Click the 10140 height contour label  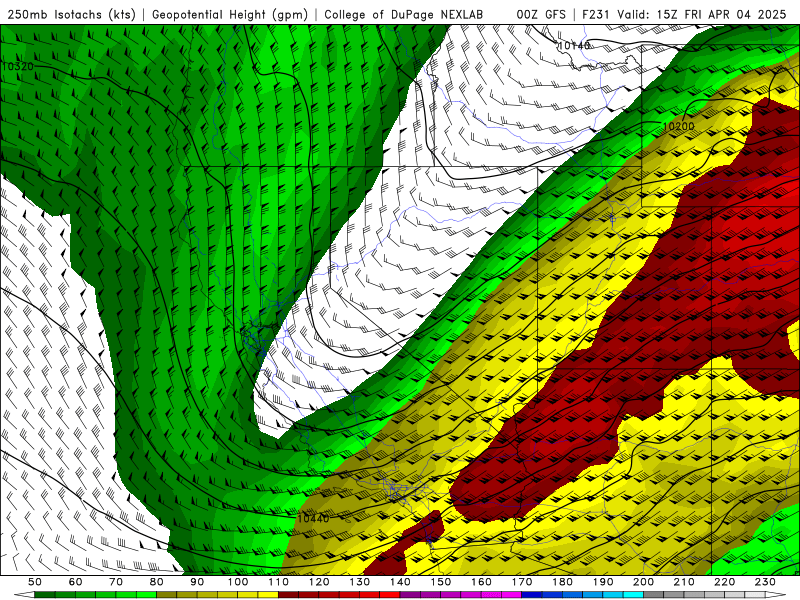pyautogui.click(x=574, y=45)
